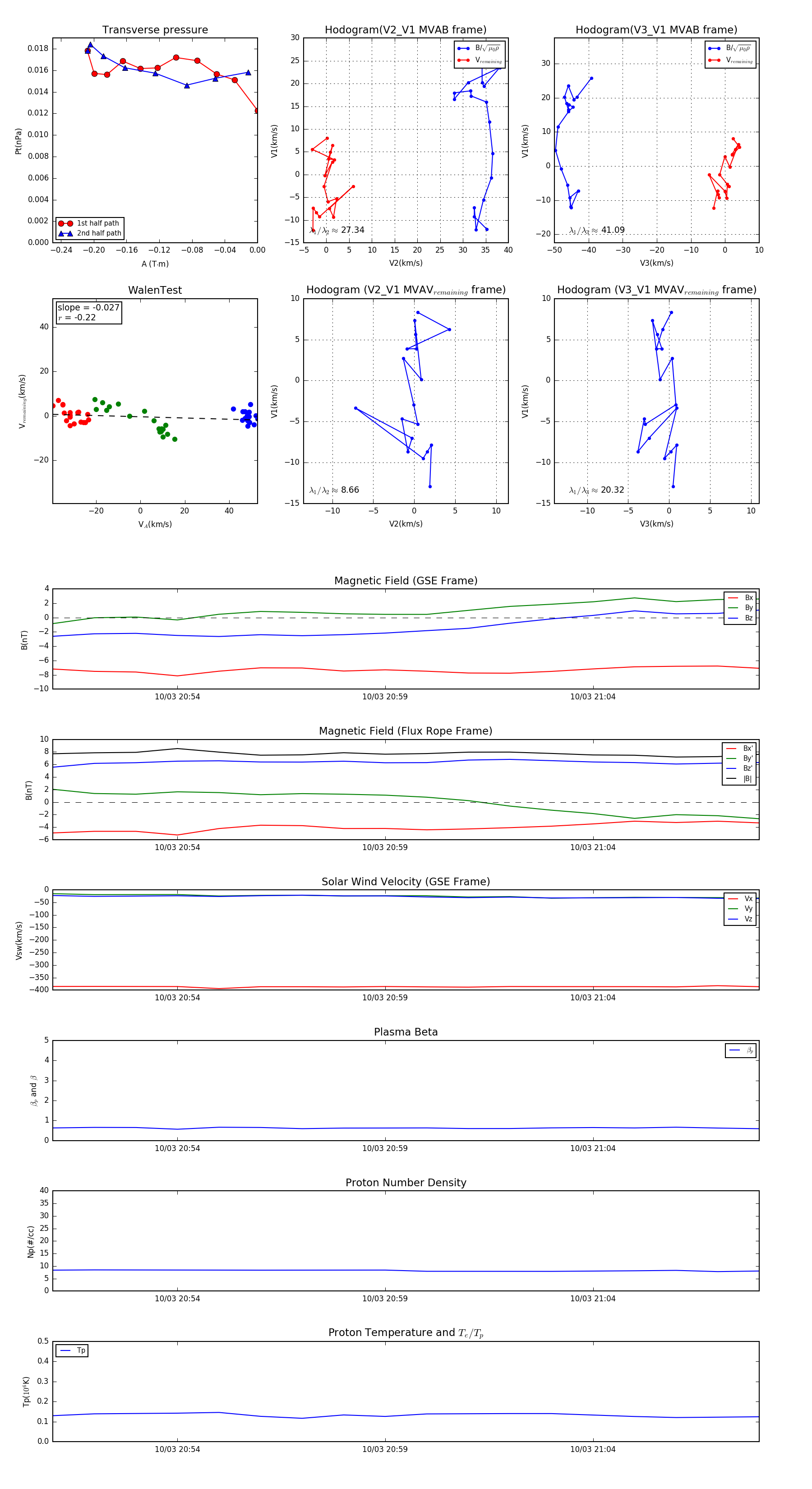812x1489 pixels.
Task: Click the 'Hodogram(V2_V1 MVAB frame)' title
Action: [406, 30]
